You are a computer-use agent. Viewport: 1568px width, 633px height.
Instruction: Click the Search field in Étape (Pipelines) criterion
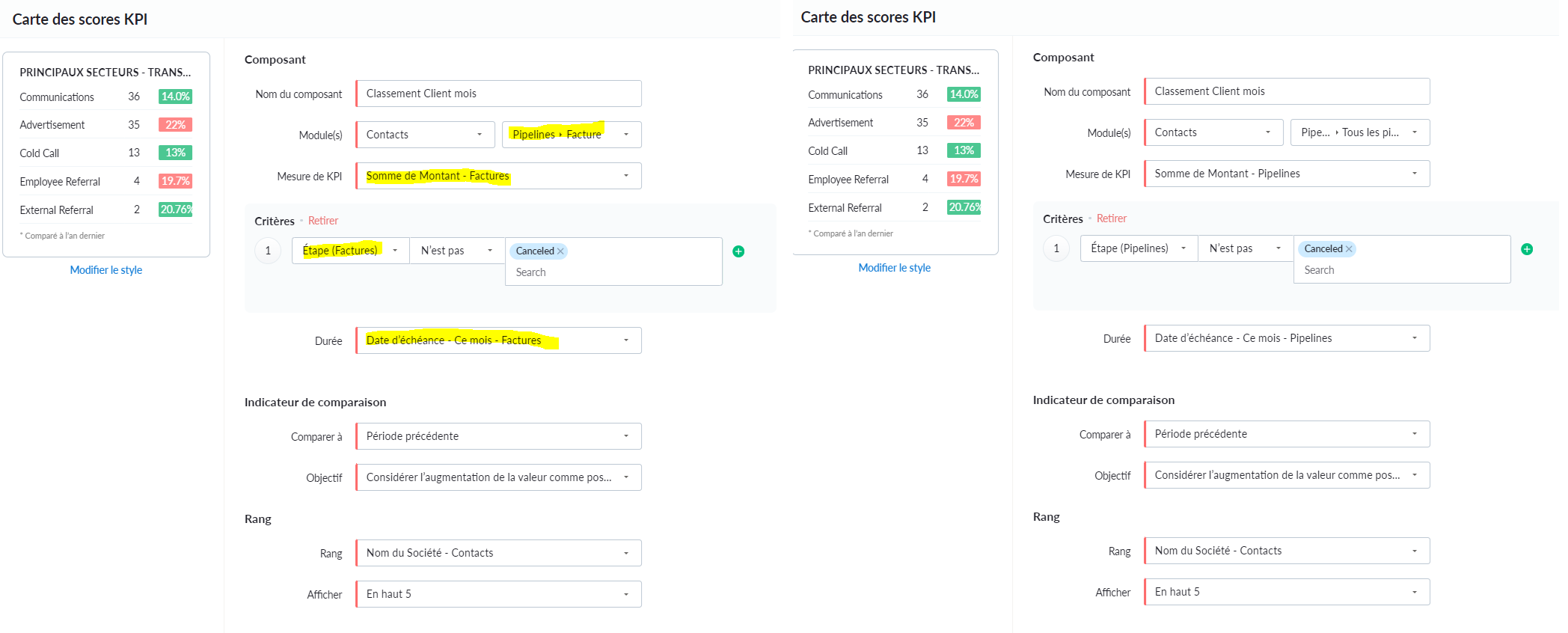tap(1402, 270)
